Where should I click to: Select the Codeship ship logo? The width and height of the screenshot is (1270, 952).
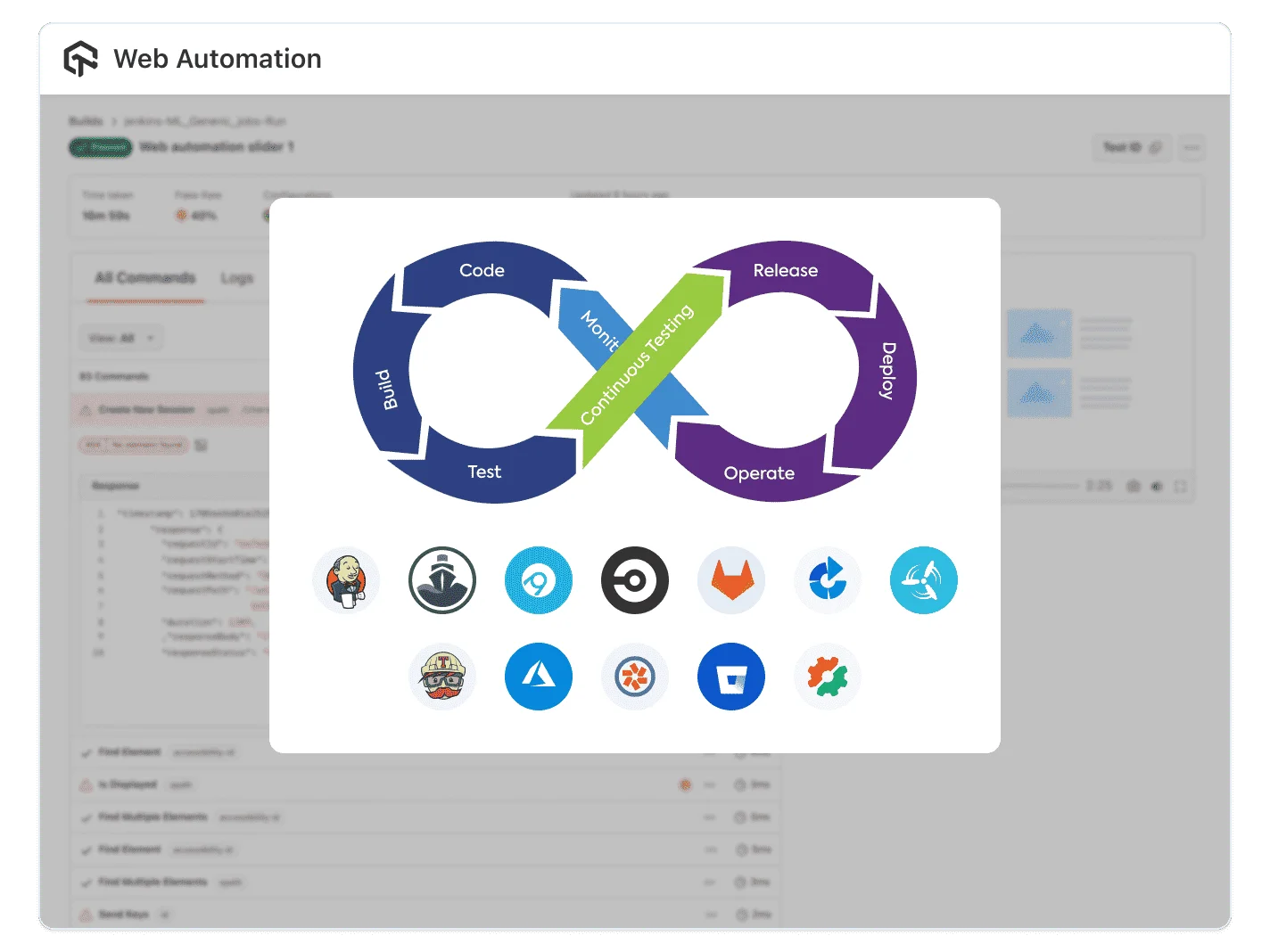click(442, 580)
